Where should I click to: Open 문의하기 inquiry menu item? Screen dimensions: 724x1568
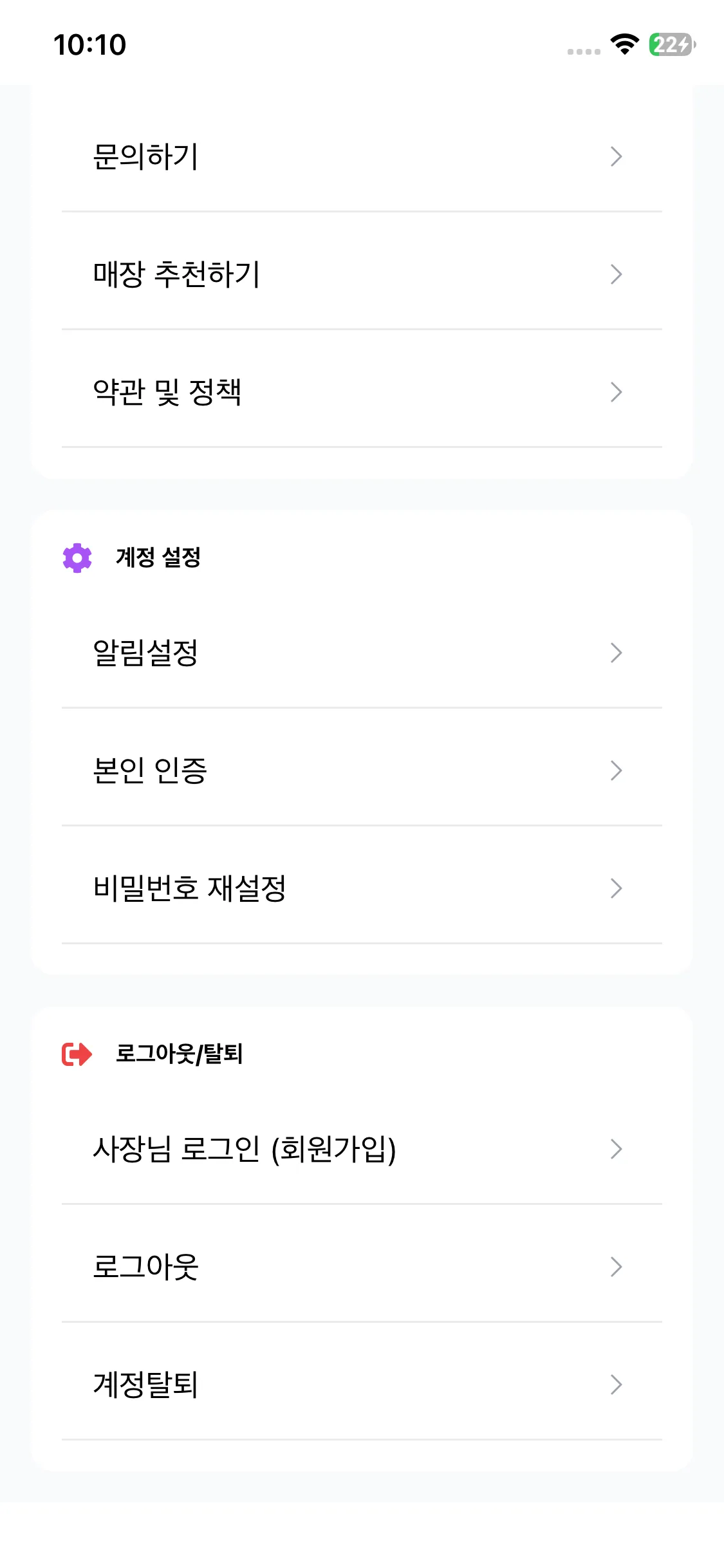[x=146, y=156]
